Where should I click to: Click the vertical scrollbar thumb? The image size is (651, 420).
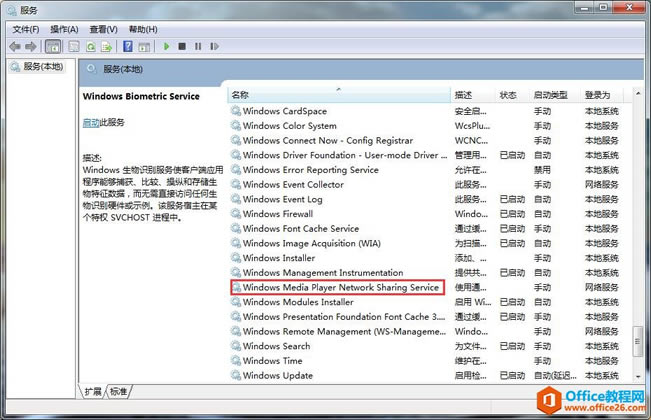(638, 341)
